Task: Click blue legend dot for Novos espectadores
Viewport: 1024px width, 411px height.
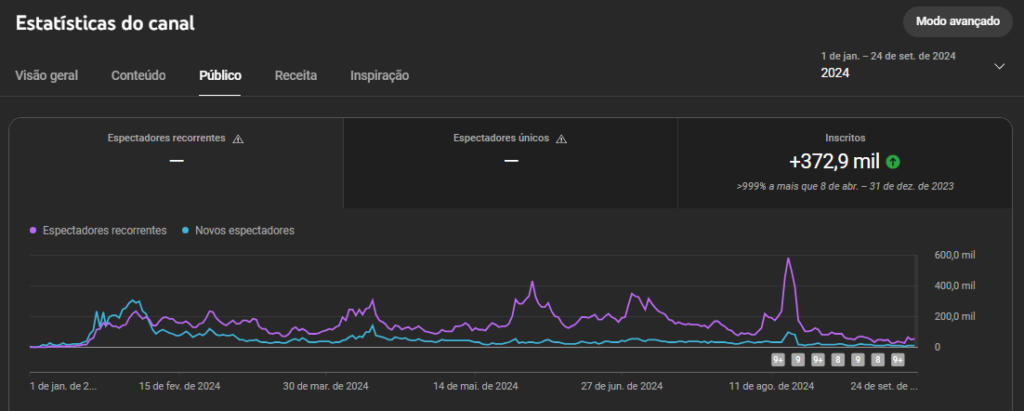Action: pyautogui.click(x=186, y=230)
